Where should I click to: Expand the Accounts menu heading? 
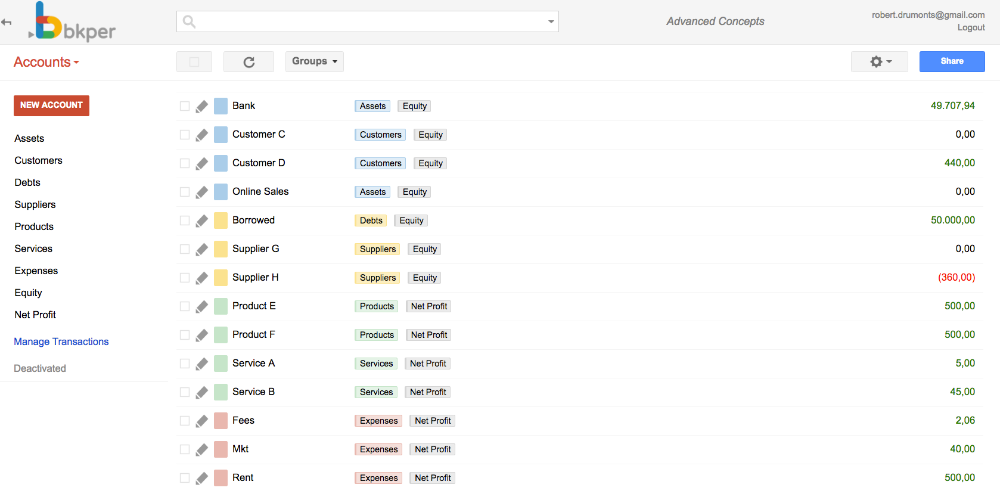(46, 62)
